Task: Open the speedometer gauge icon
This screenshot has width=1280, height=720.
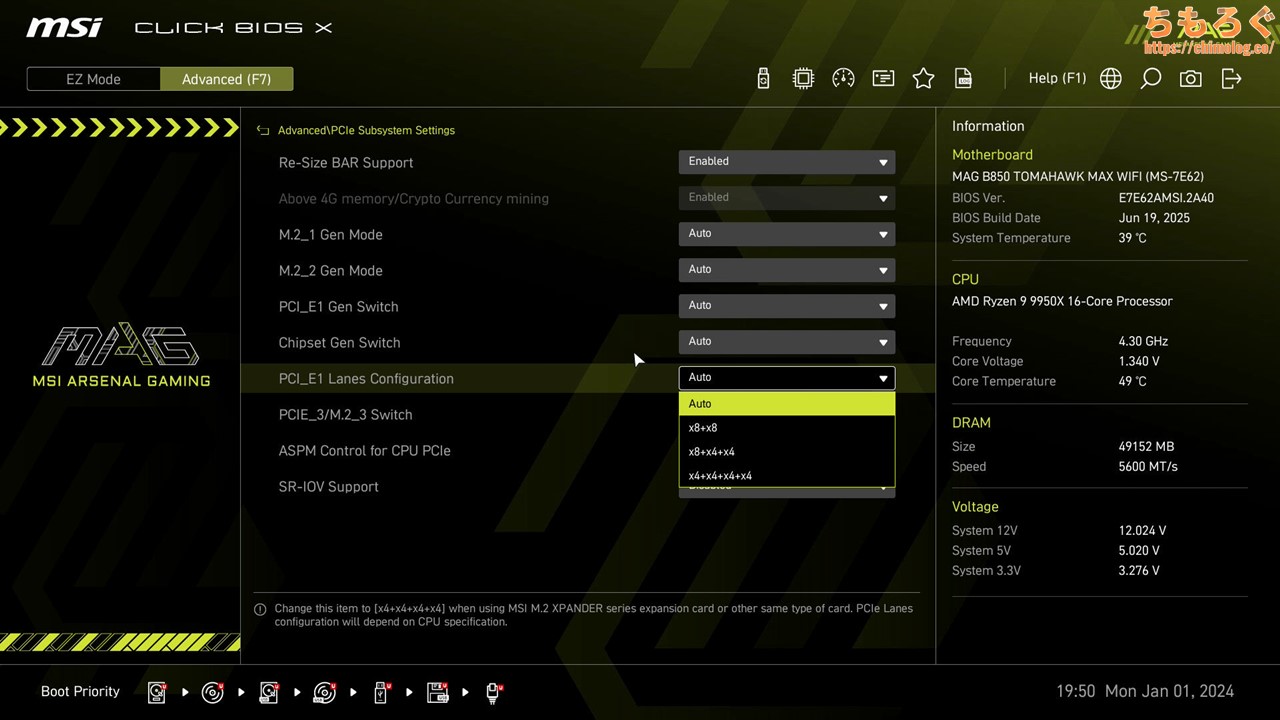Action: tap(843, 79)
